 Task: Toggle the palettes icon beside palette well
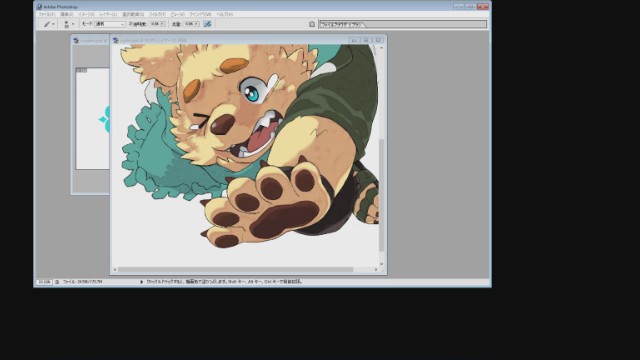click(312, 24)
